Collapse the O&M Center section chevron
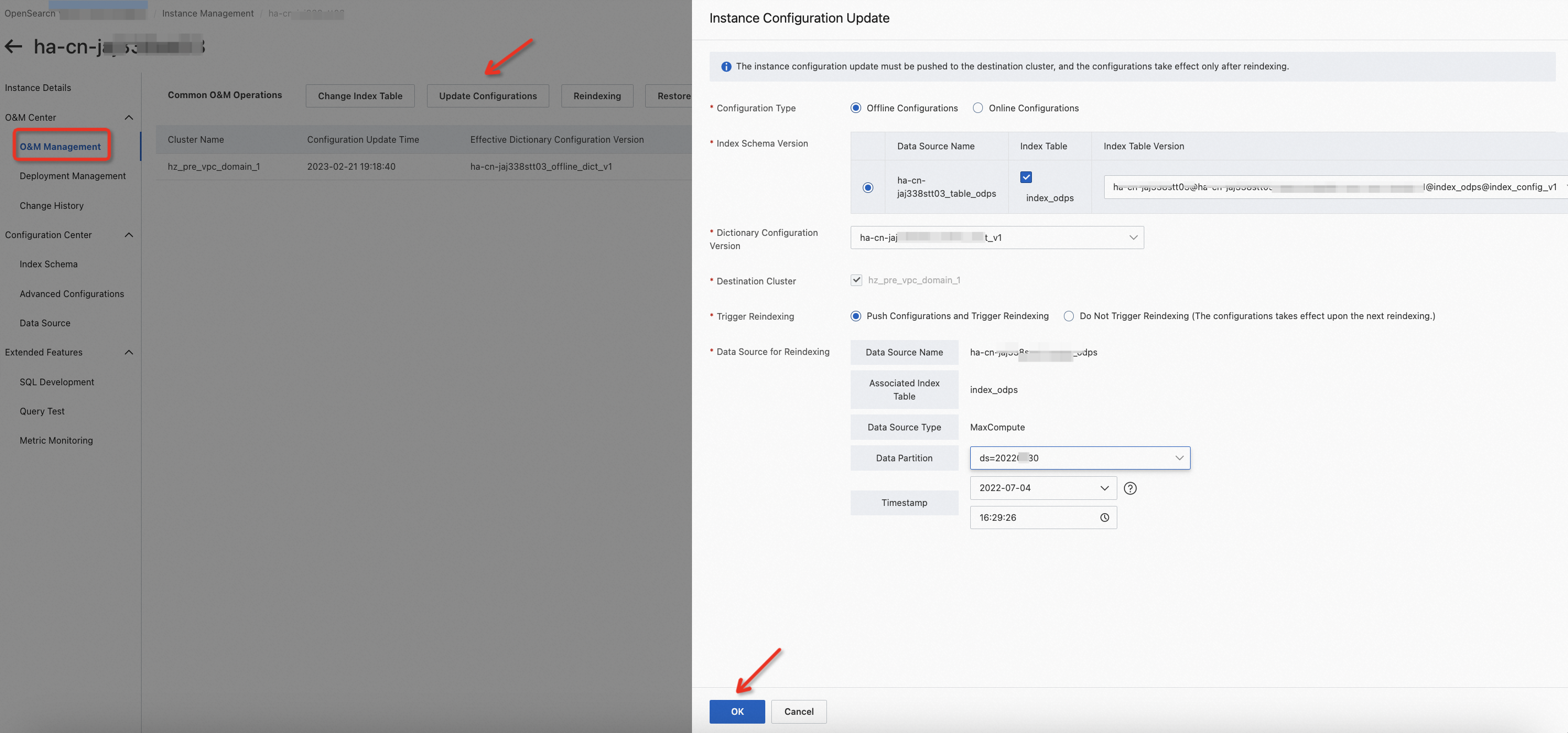The height and width of the screenshot is (733, 1568). pyautogui.click(x=129, y=117)
